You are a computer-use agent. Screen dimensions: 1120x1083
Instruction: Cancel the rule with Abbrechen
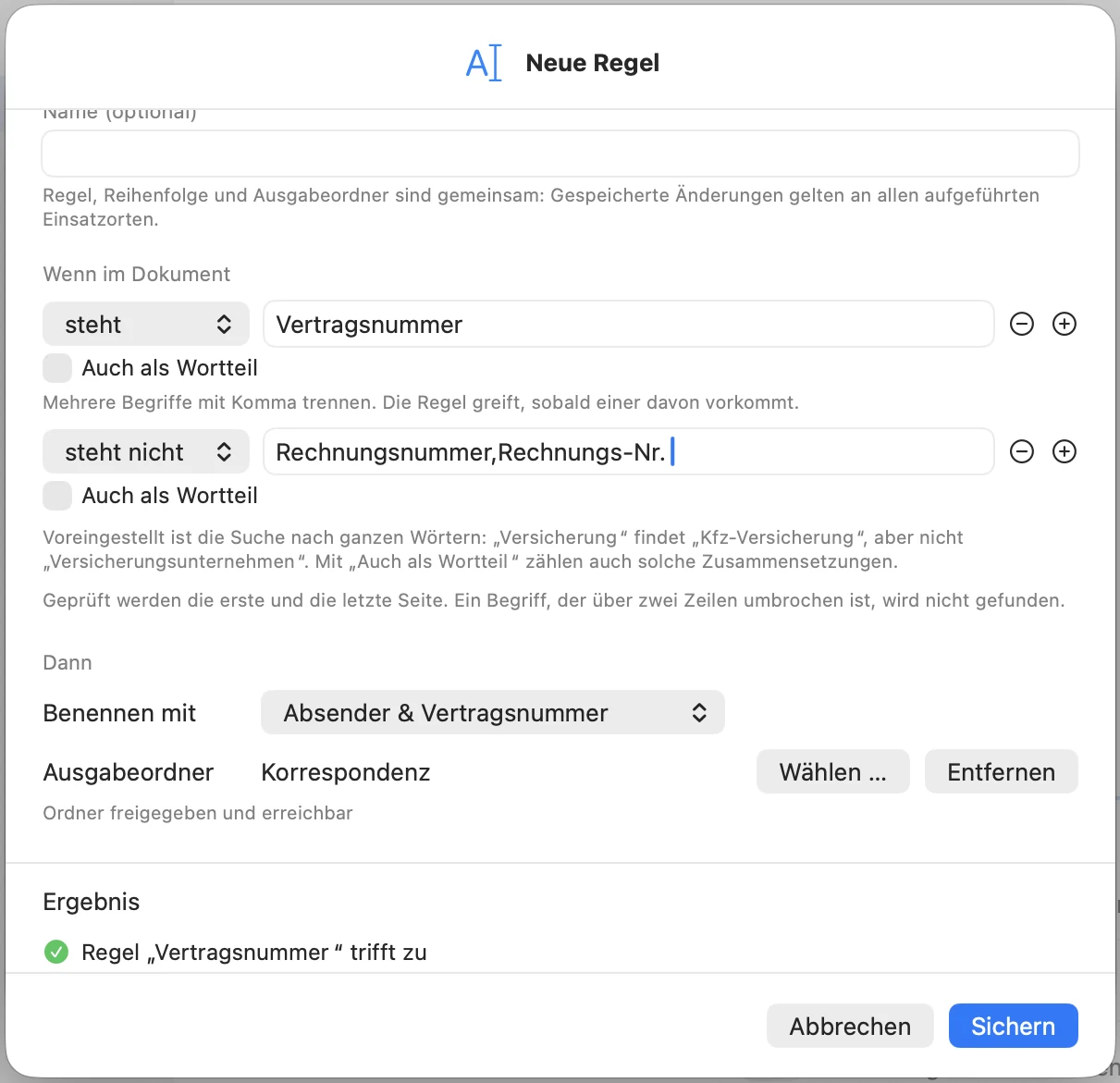pyautogui.click(x=850, y=1027)
